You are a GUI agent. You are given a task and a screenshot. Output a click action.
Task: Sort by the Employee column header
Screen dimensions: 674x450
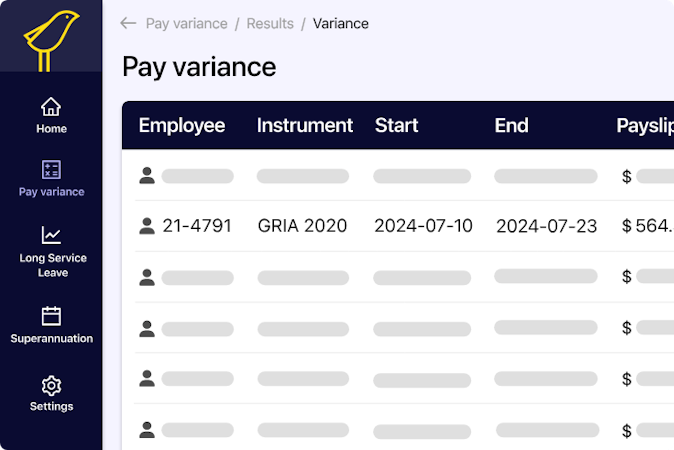pyautogui.click(x=182, y=125)
